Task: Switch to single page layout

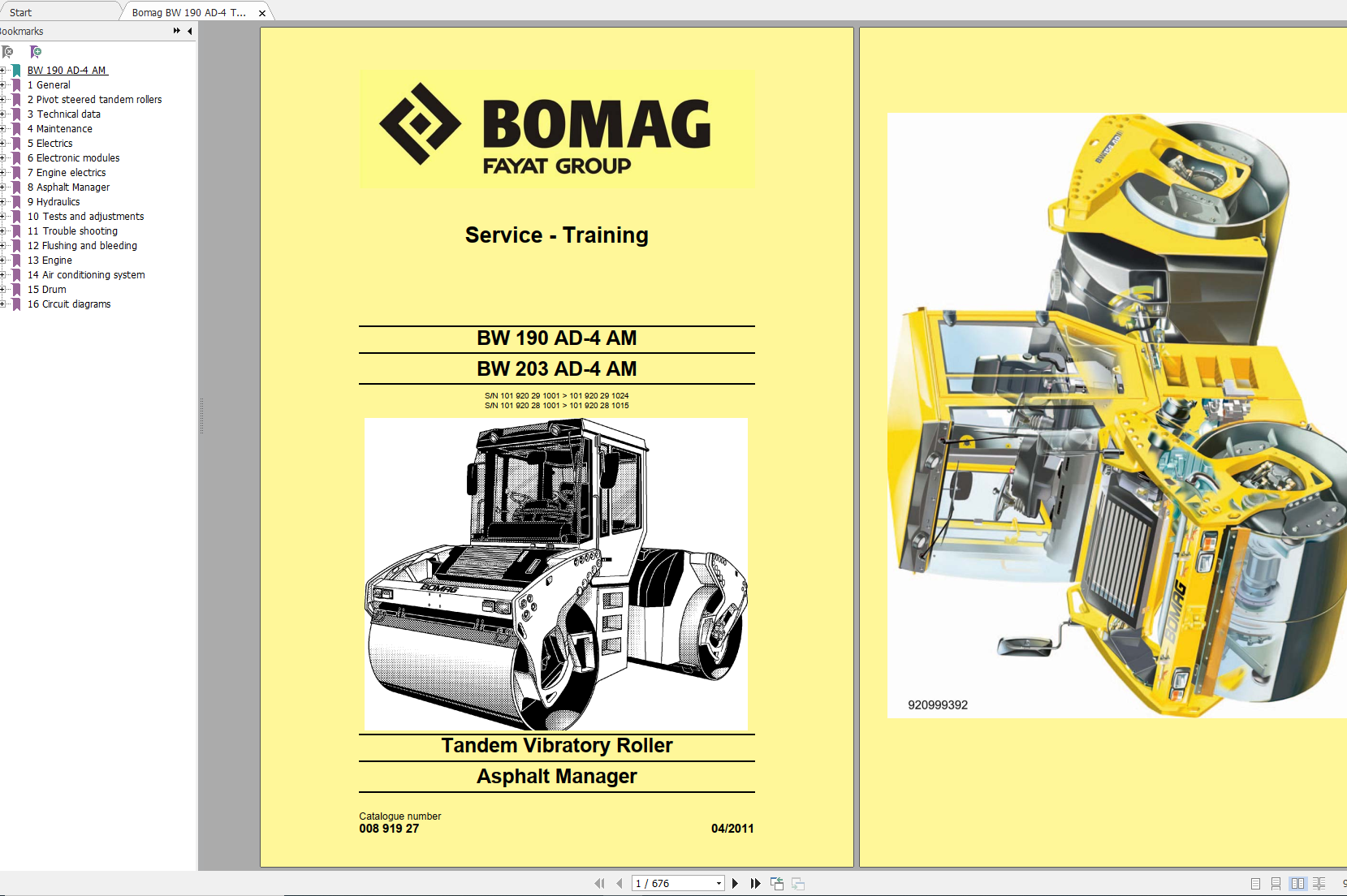Action: point(1255,883)
